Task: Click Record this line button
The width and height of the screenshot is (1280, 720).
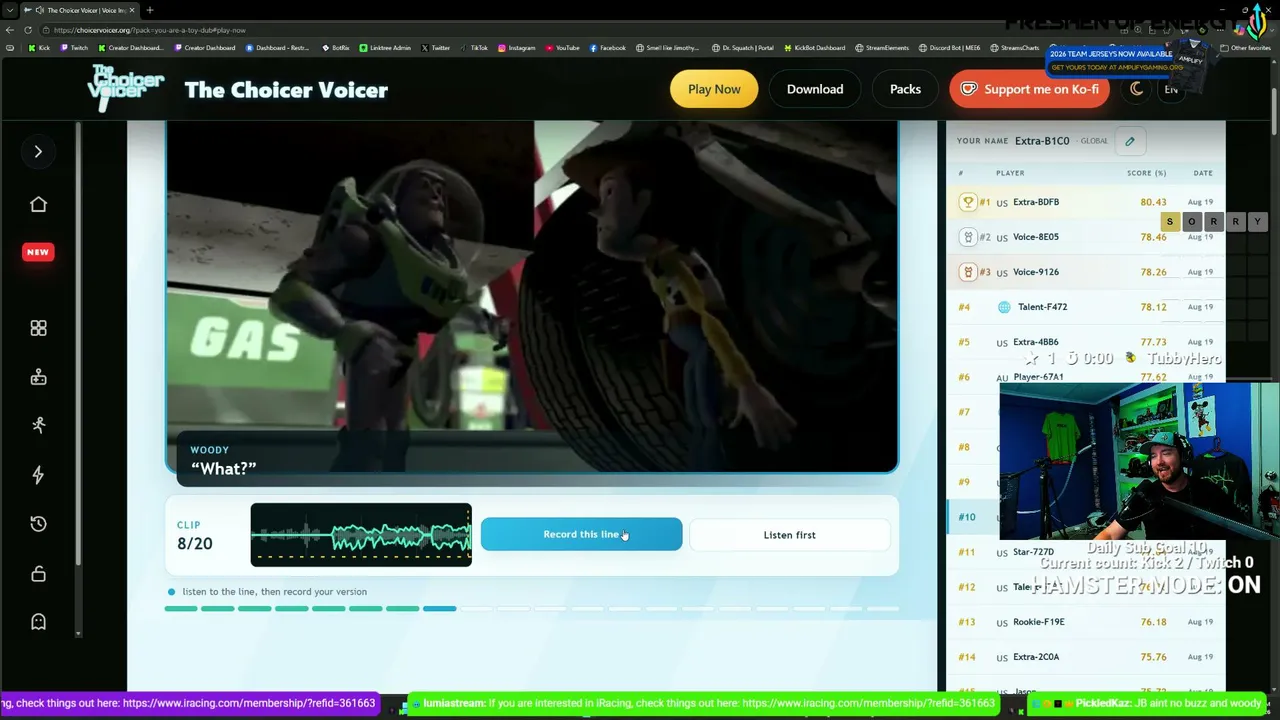Action: pyautogui.click(x=581, y=535)
